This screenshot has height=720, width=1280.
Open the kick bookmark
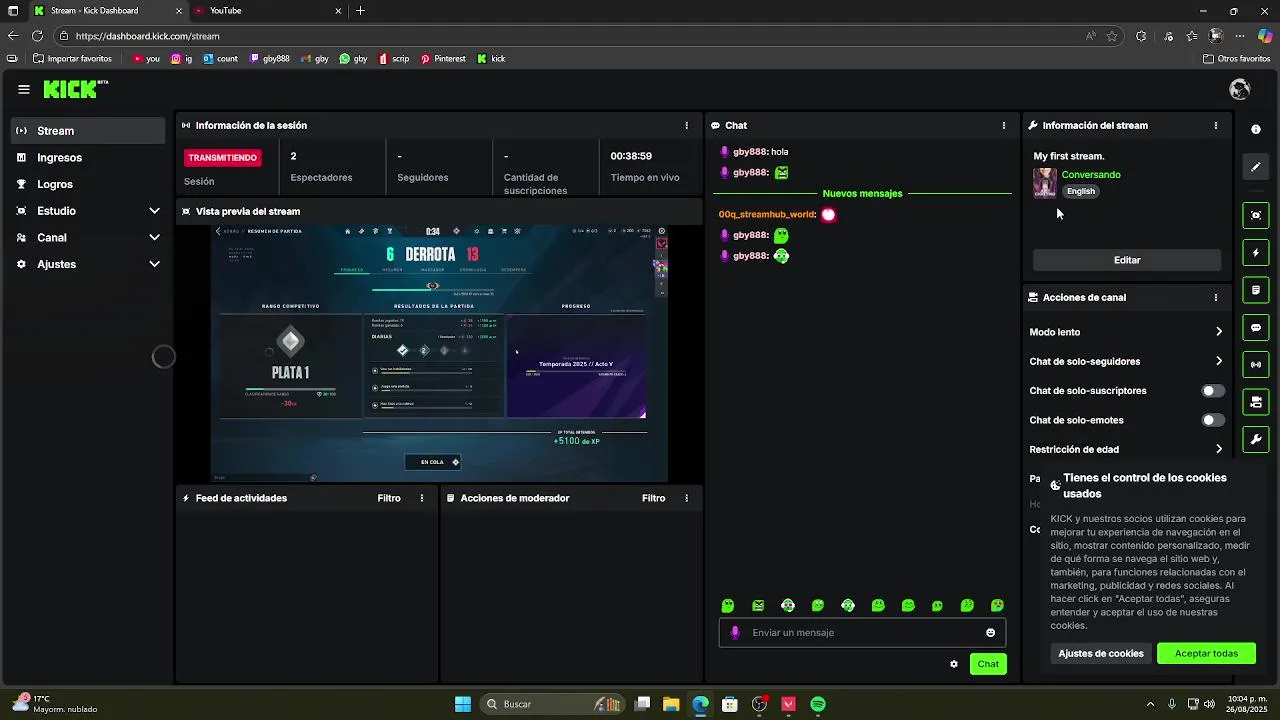pos(491,59)
